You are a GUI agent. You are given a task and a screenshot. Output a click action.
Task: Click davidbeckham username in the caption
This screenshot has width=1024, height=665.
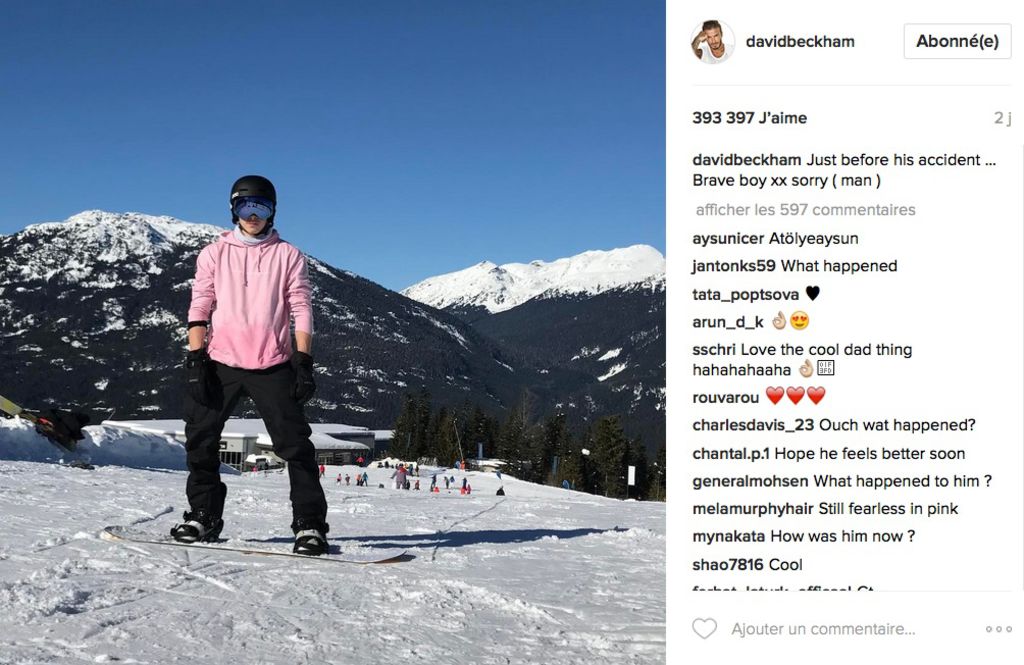[746, 160]
